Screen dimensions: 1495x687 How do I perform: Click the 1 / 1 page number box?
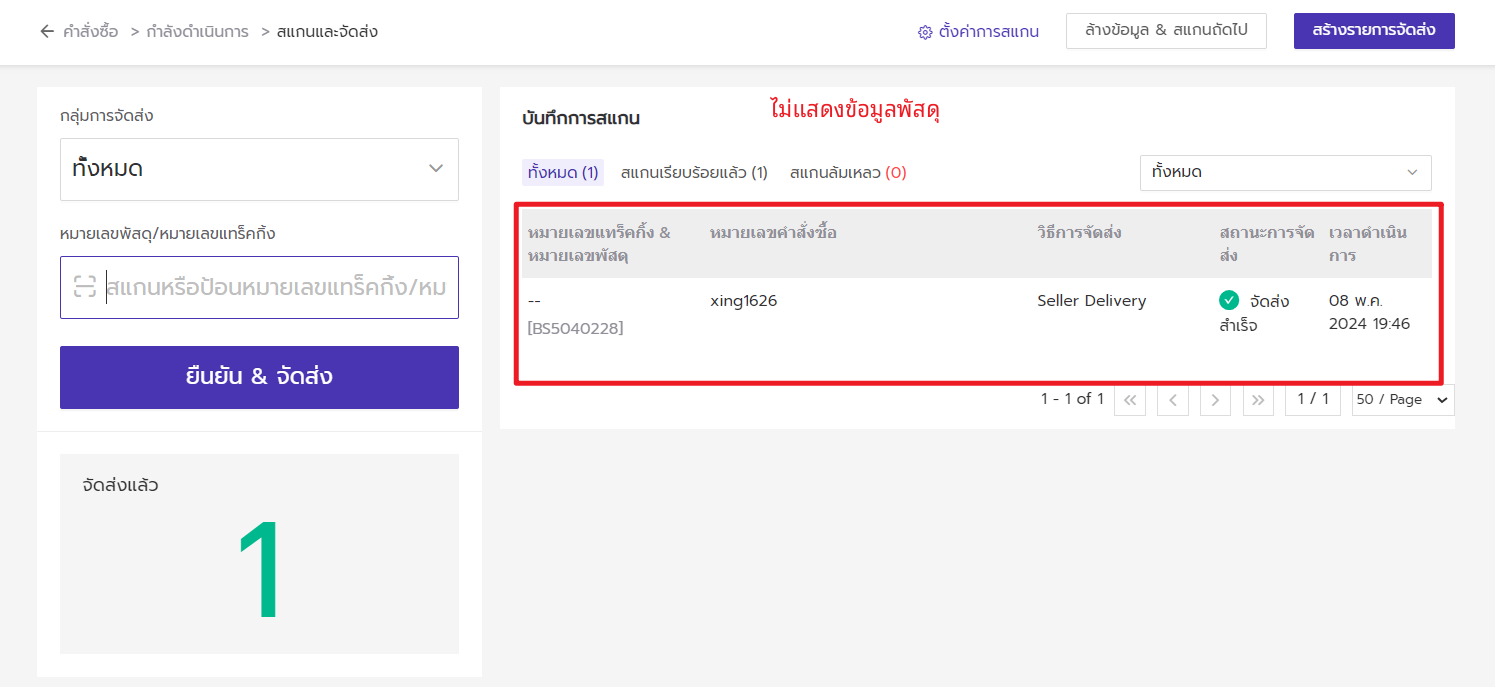click(x=1313, y=400)
